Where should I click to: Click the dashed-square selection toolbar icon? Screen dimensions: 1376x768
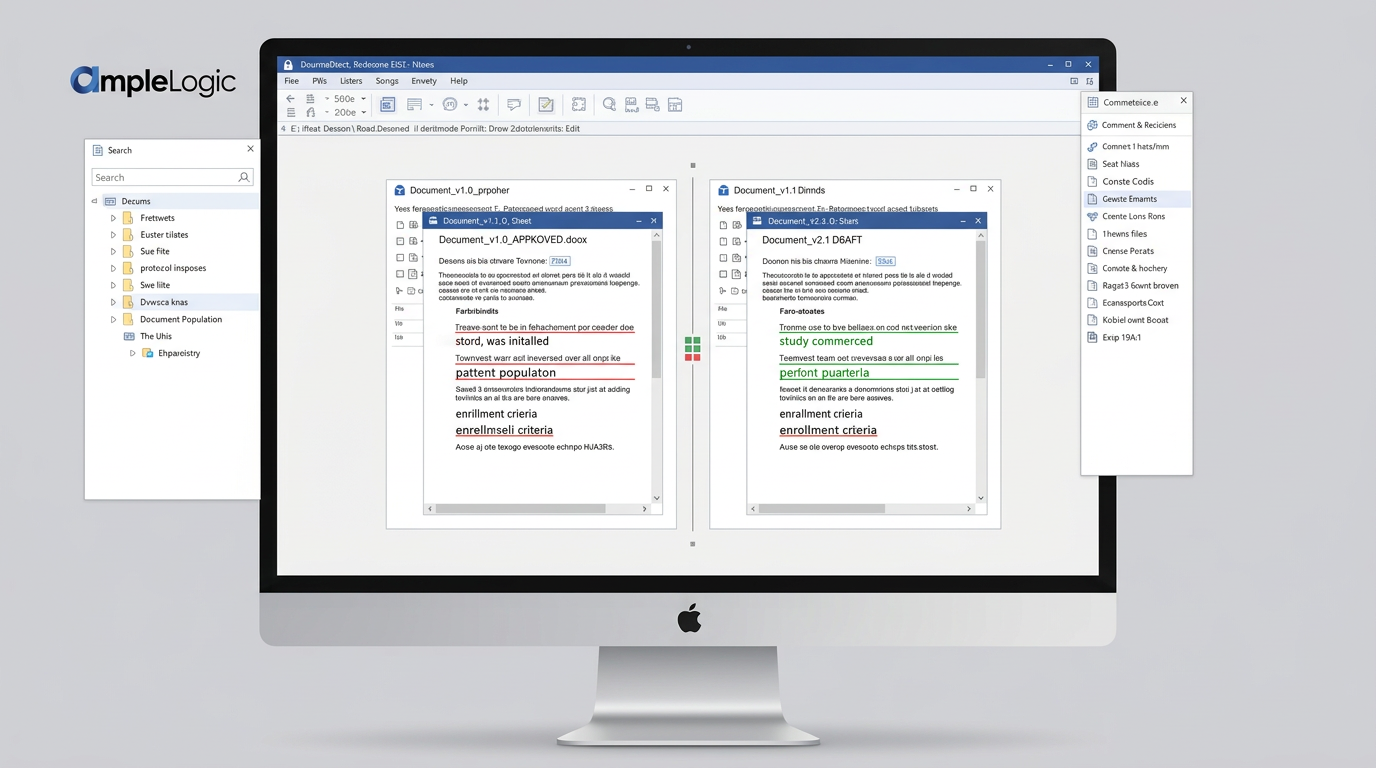578,104
